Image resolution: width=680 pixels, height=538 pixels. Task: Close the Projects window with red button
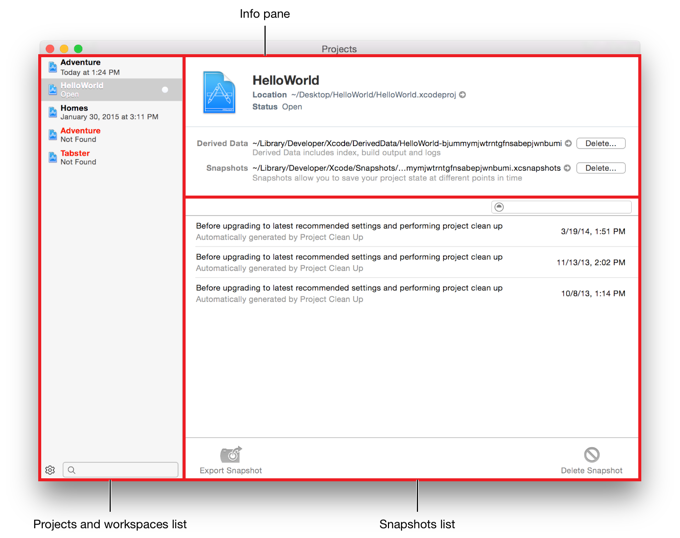pos(50,49)
